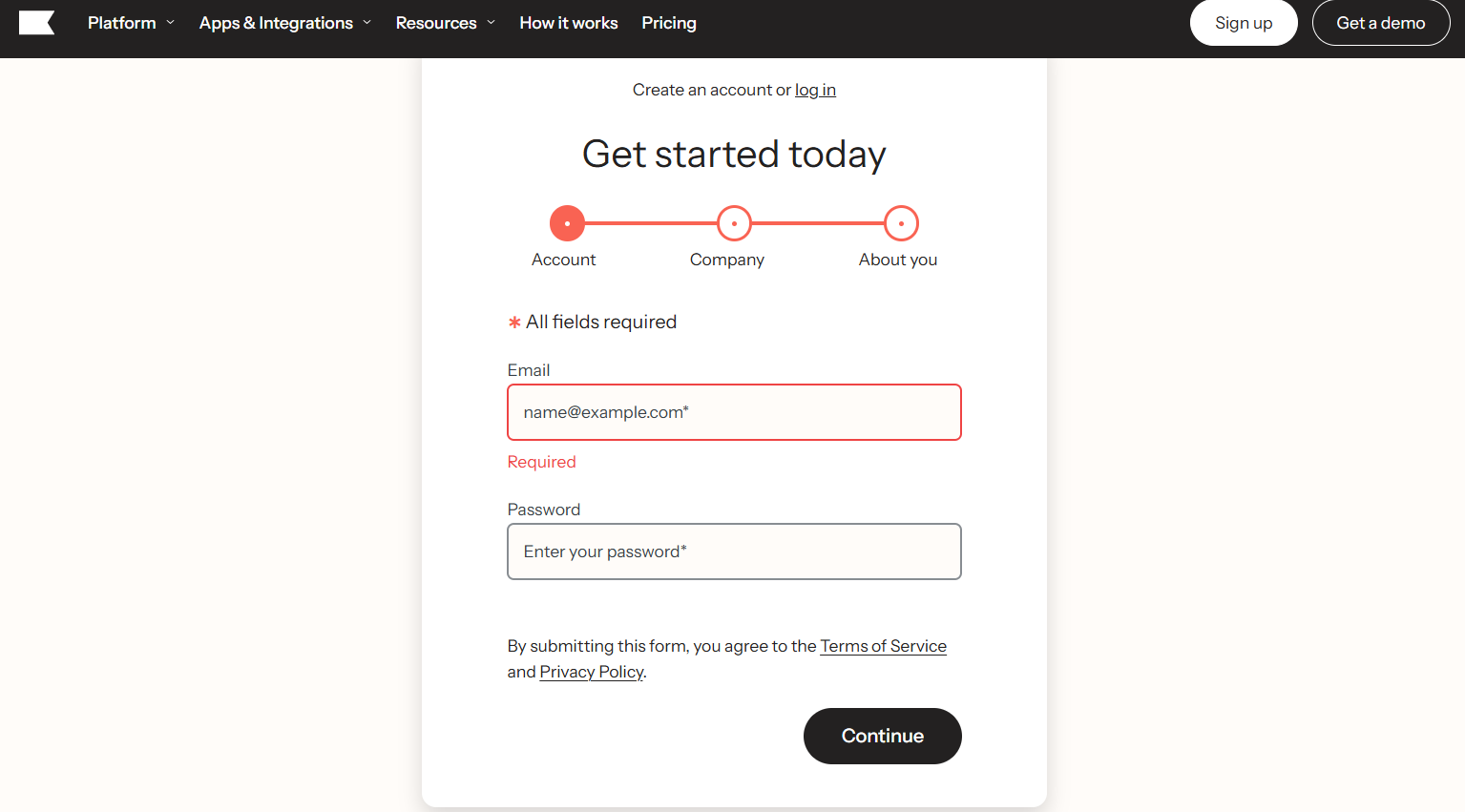The image size is (1465, 812).
Task: Expand the Platform chevron arrow
Action: pyautogui.click(x=171, y=23)
